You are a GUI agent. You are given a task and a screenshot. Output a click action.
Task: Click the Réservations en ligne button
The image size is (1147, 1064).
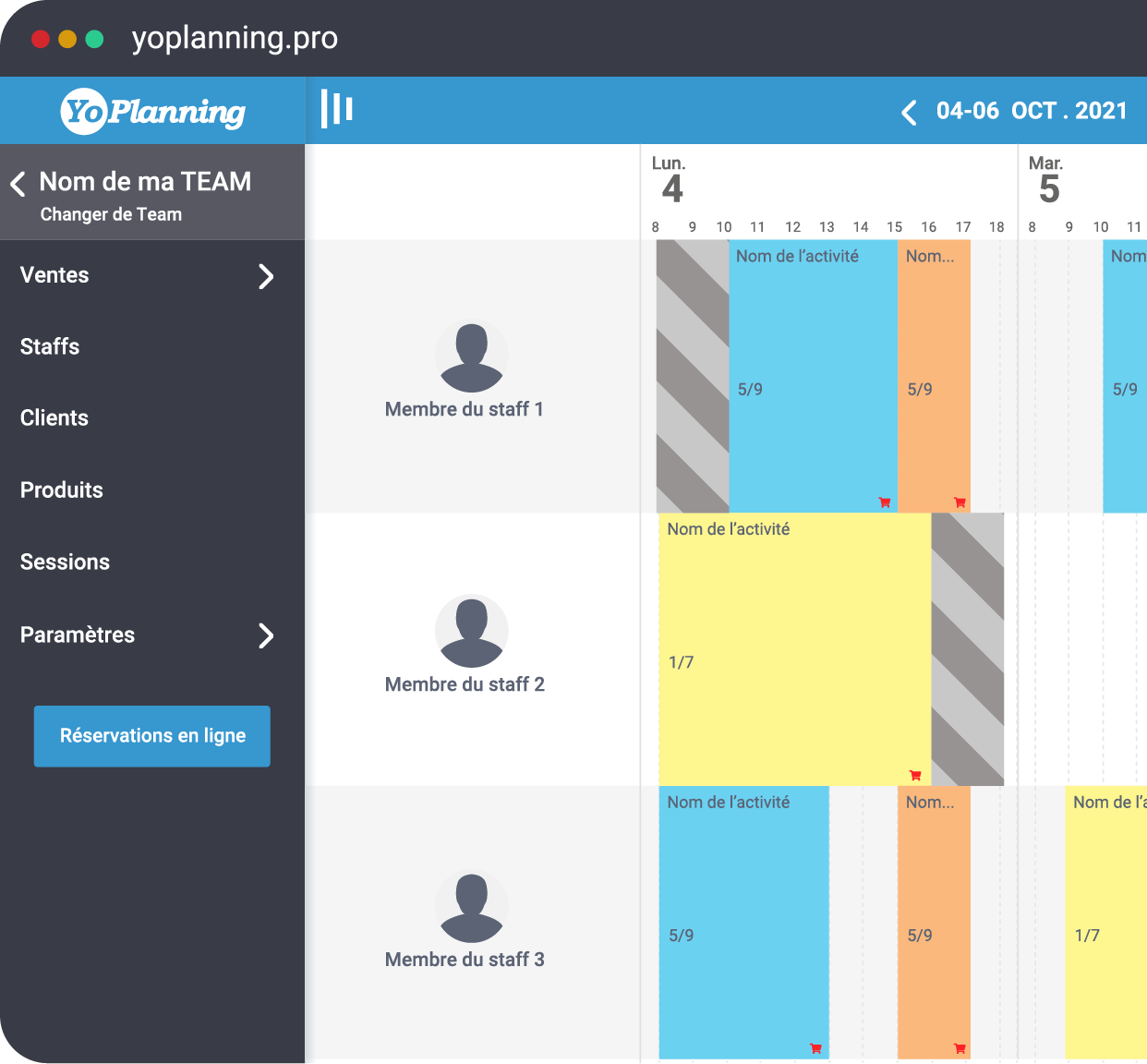click(x=151, y=736)
